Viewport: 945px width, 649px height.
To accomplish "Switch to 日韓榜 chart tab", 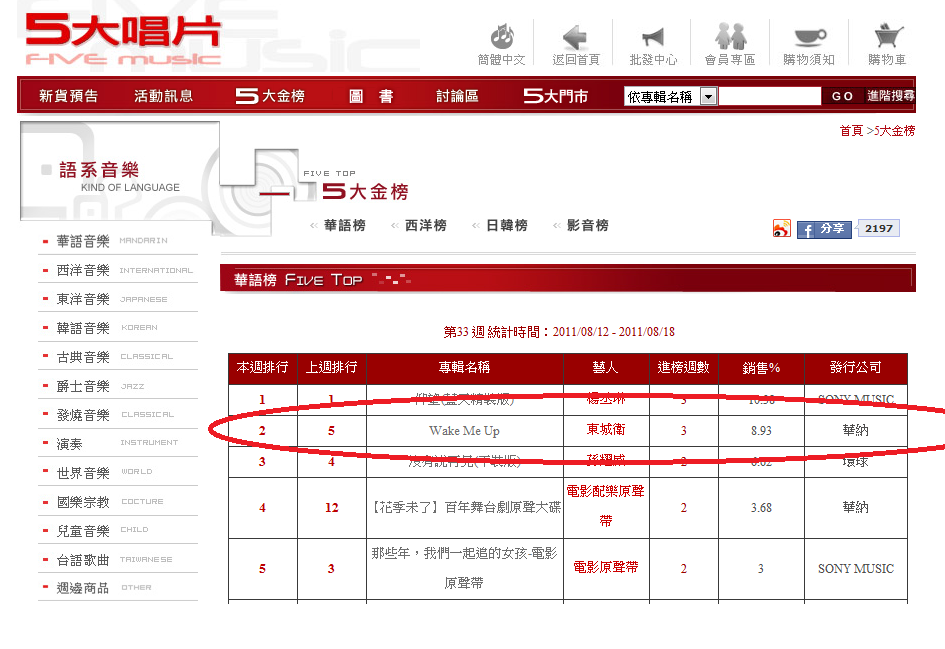I will tap(506, 225).
